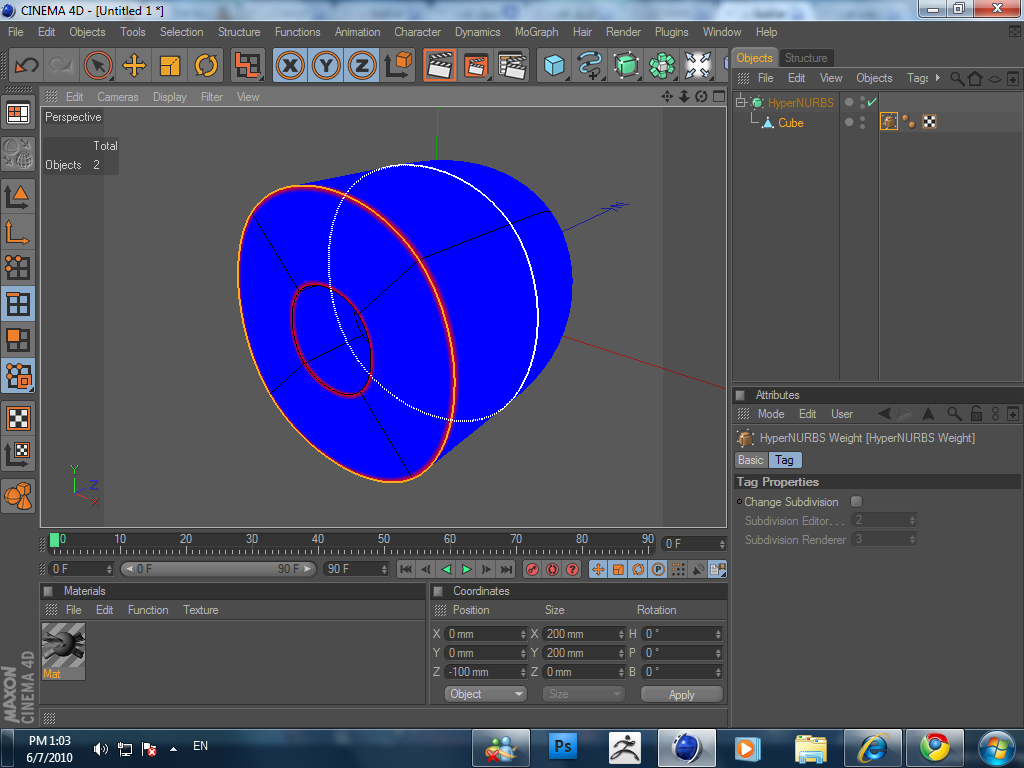Select the Texture mode icon
Image resolution: width=1024 pixels, height=768 pixels.
click(x=18, y=418)
